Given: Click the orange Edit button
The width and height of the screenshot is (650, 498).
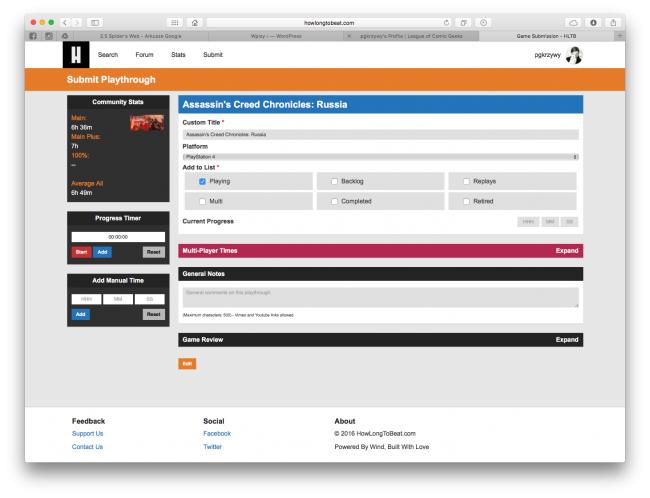Looking at the screenshot, I should click(187, 364).
